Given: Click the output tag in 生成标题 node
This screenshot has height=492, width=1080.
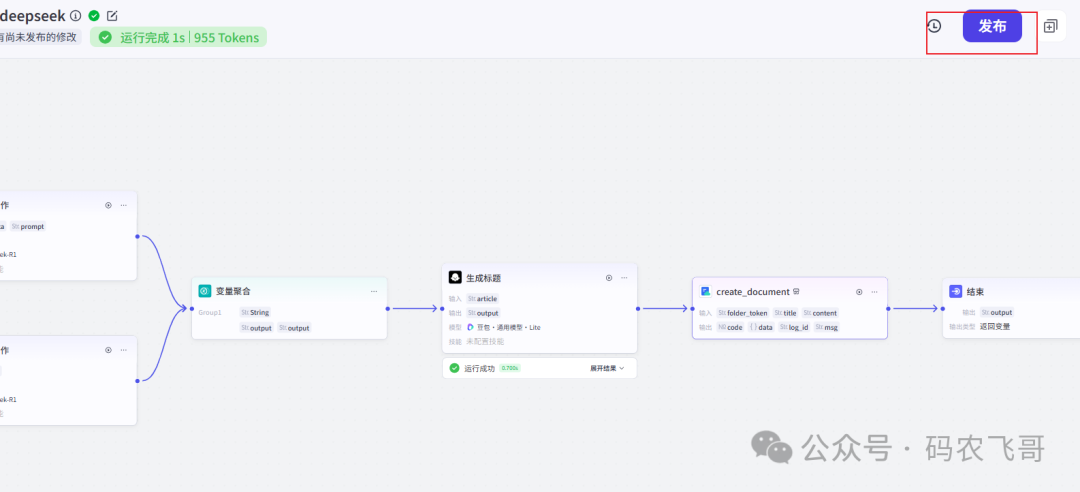Looking at the screenshot, I should pyautogui.click(x=483, y=313).
